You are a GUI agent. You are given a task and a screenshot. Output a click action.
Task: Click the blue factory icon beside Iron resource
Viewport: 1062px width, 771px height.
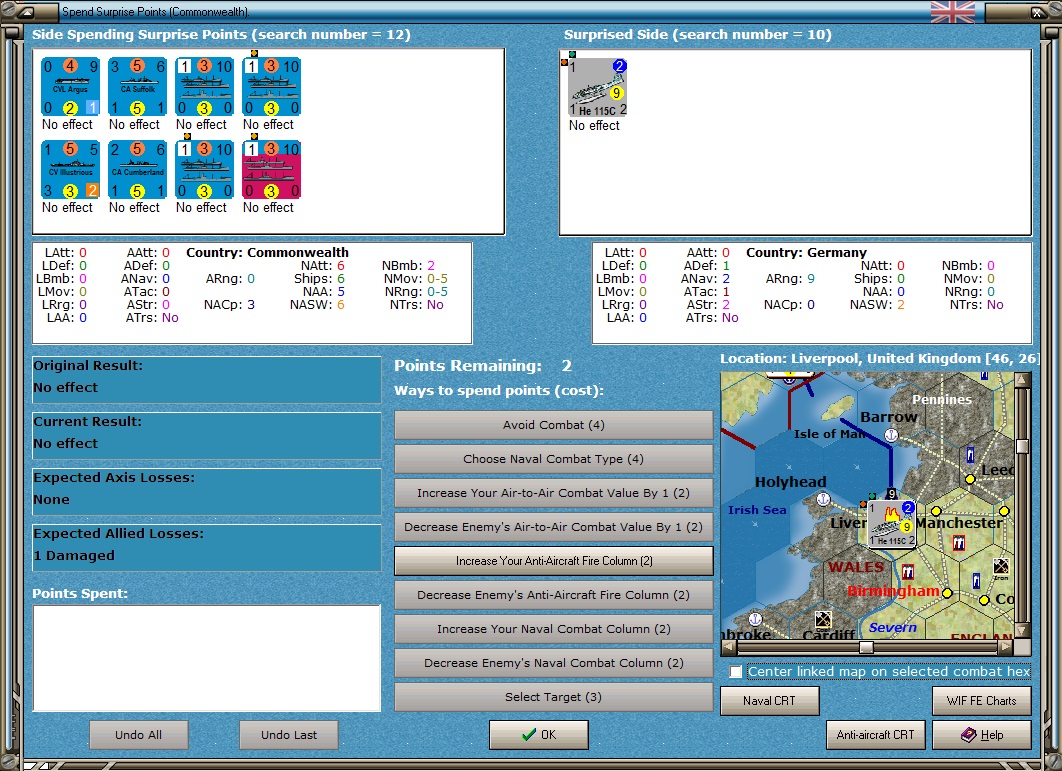(976, 581)
